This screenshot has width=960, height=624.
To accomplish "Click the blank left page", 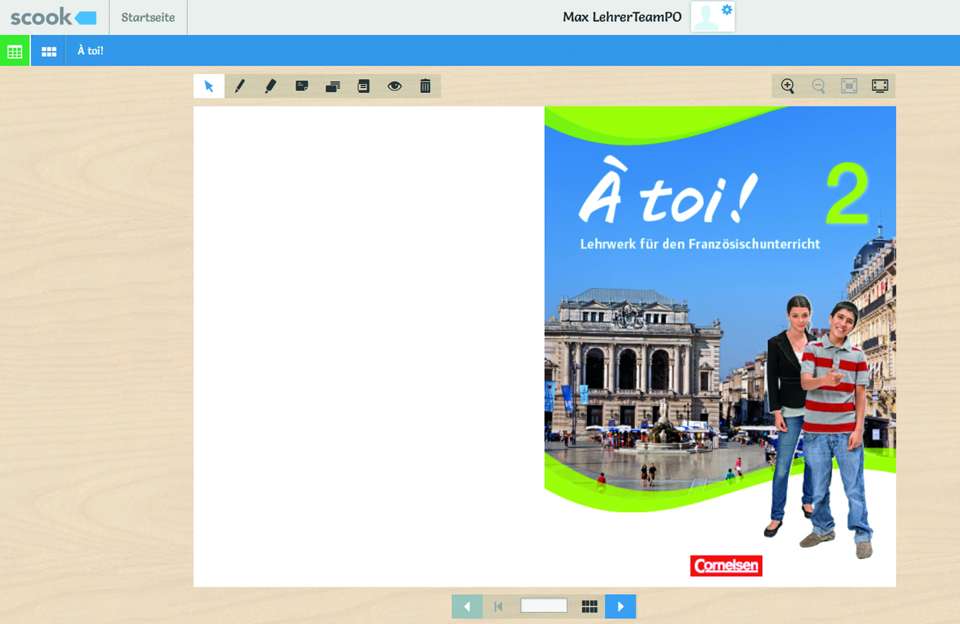I will click(369, 347).
